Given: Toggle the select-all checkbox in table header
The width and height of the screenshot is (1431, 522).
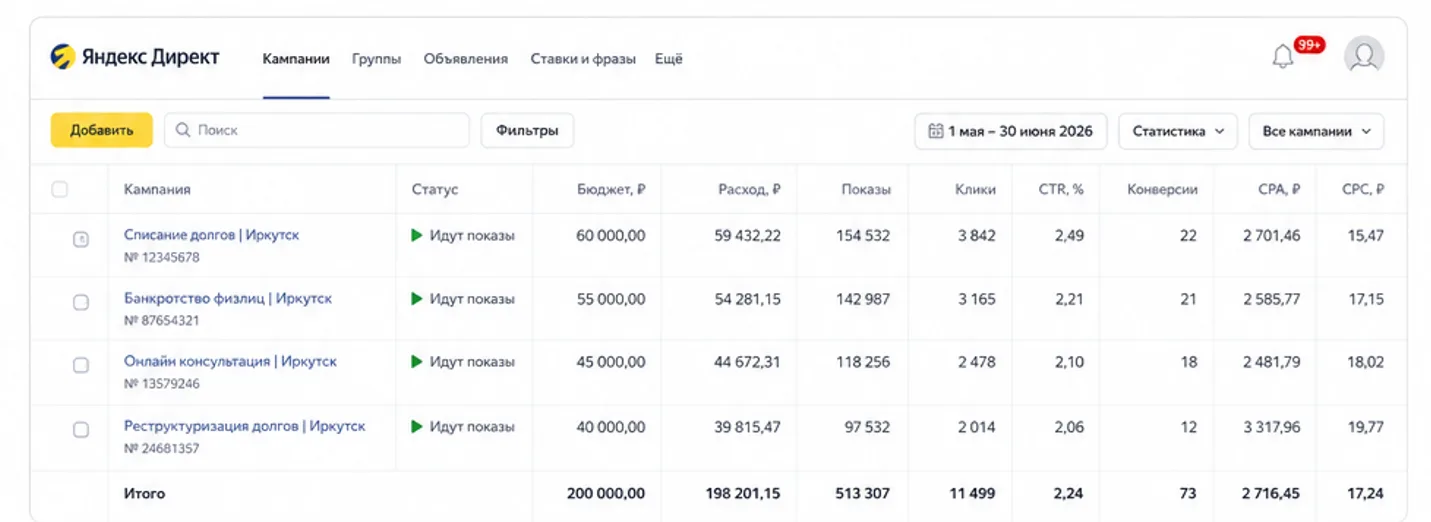Looking at the screenshot, I should [x=59, y=189].
